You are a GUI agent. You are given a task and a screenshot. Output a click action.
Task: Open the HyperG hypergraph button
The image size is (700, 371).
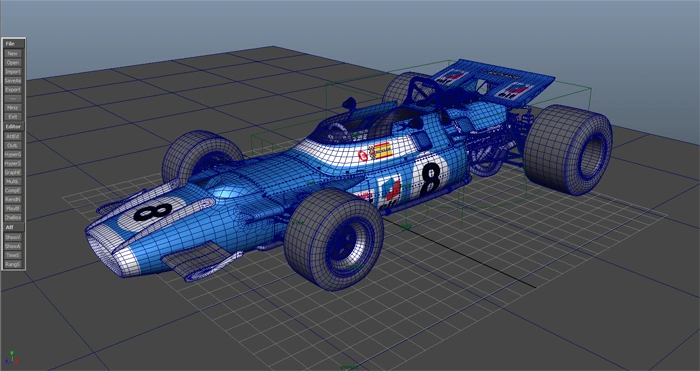tap(13, 154)
